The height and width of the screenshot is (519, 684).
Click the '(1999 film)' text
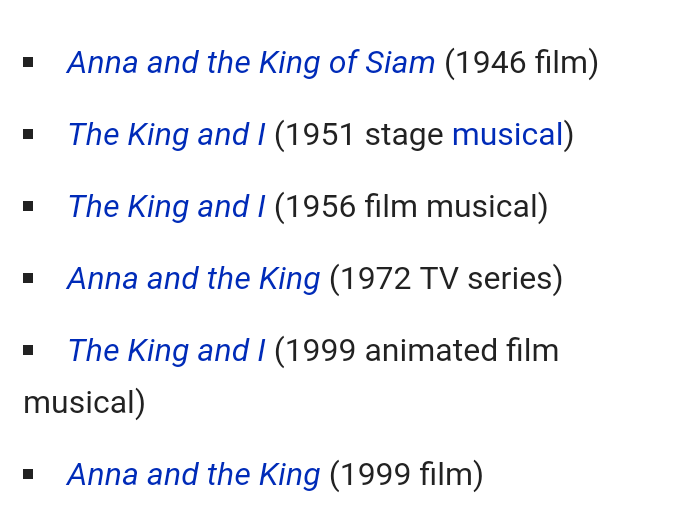(406, 474)
